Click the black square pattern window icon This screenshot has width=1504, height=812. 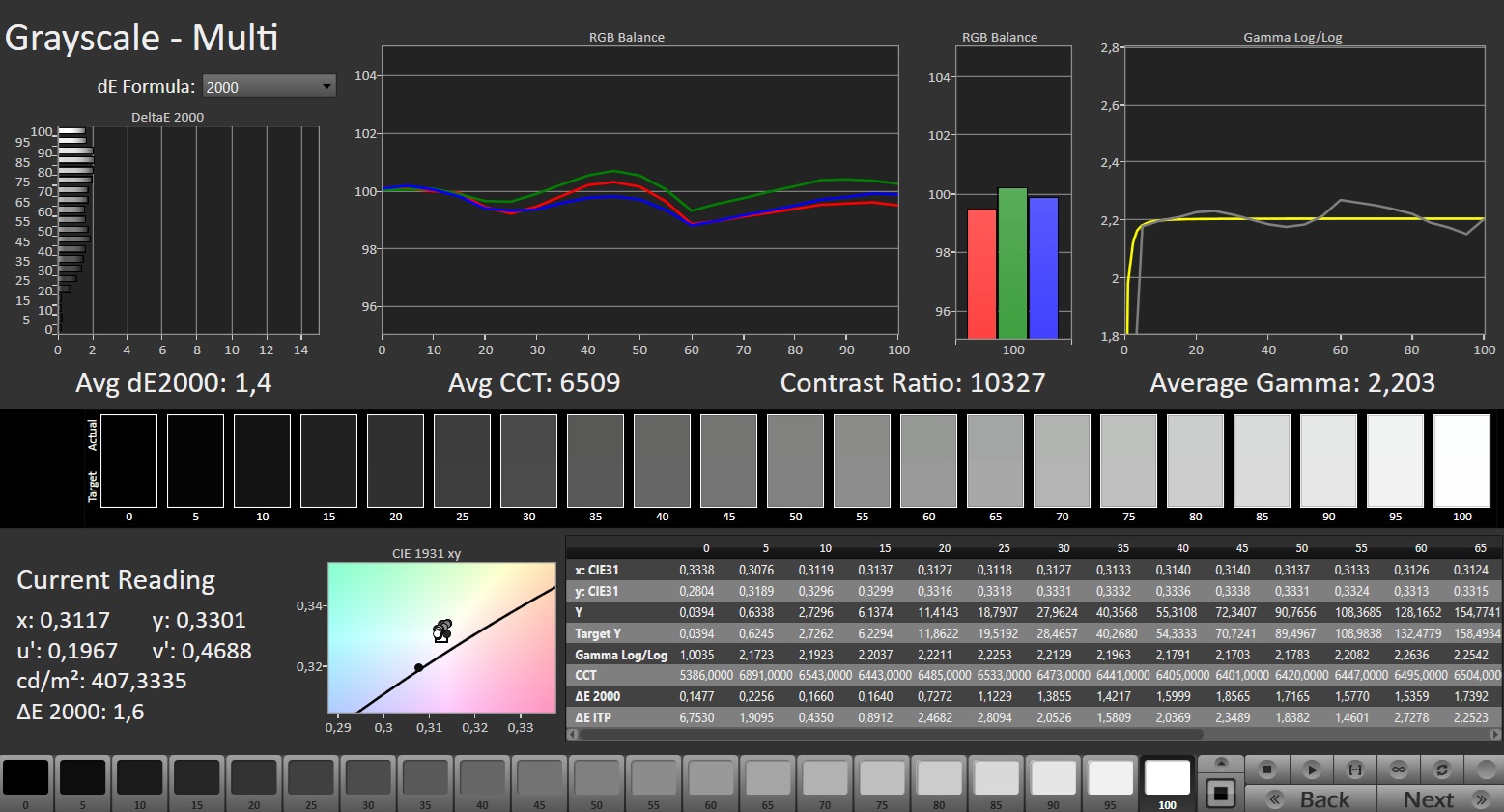pos(1221,794)
